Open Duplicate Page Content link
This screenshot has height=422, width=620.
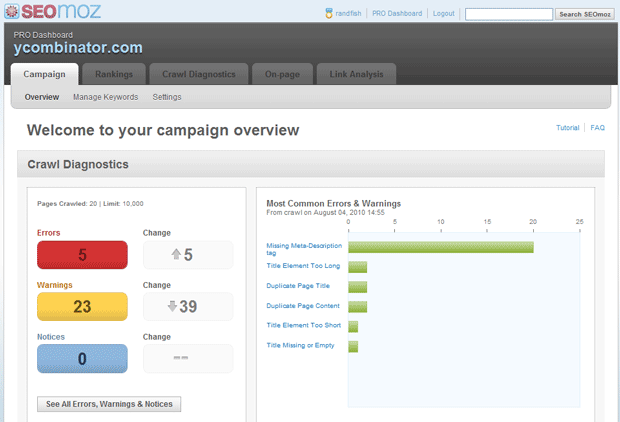click(303, 306)
